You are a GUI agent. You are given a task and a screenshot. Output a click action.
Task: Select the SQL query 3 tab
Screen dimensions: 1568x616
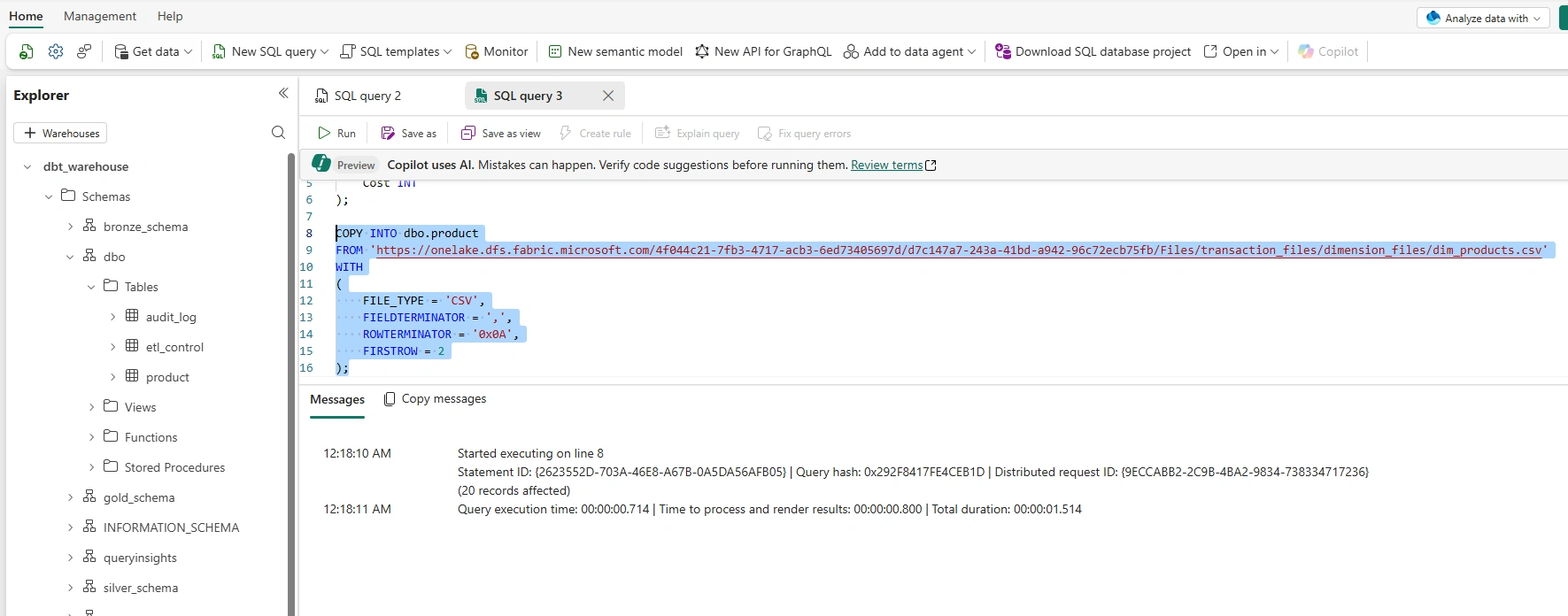tap(528, 96)
